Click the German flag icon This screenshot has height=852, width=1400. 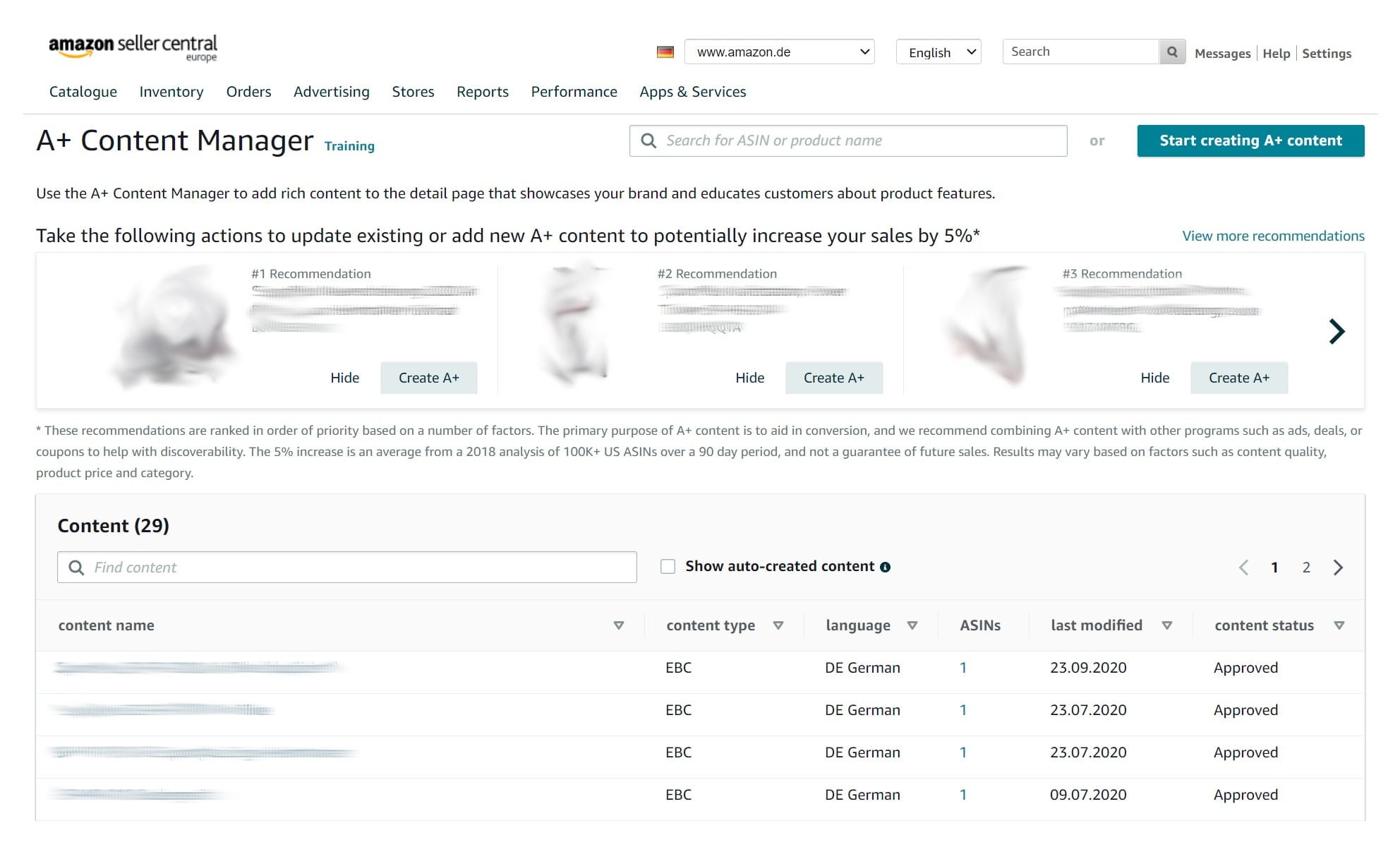pyautogui.click(x=665, y=52)
